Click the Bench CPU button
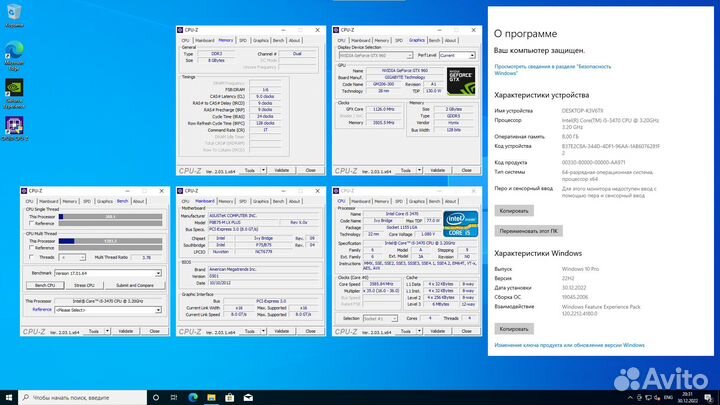 [45, 285]
